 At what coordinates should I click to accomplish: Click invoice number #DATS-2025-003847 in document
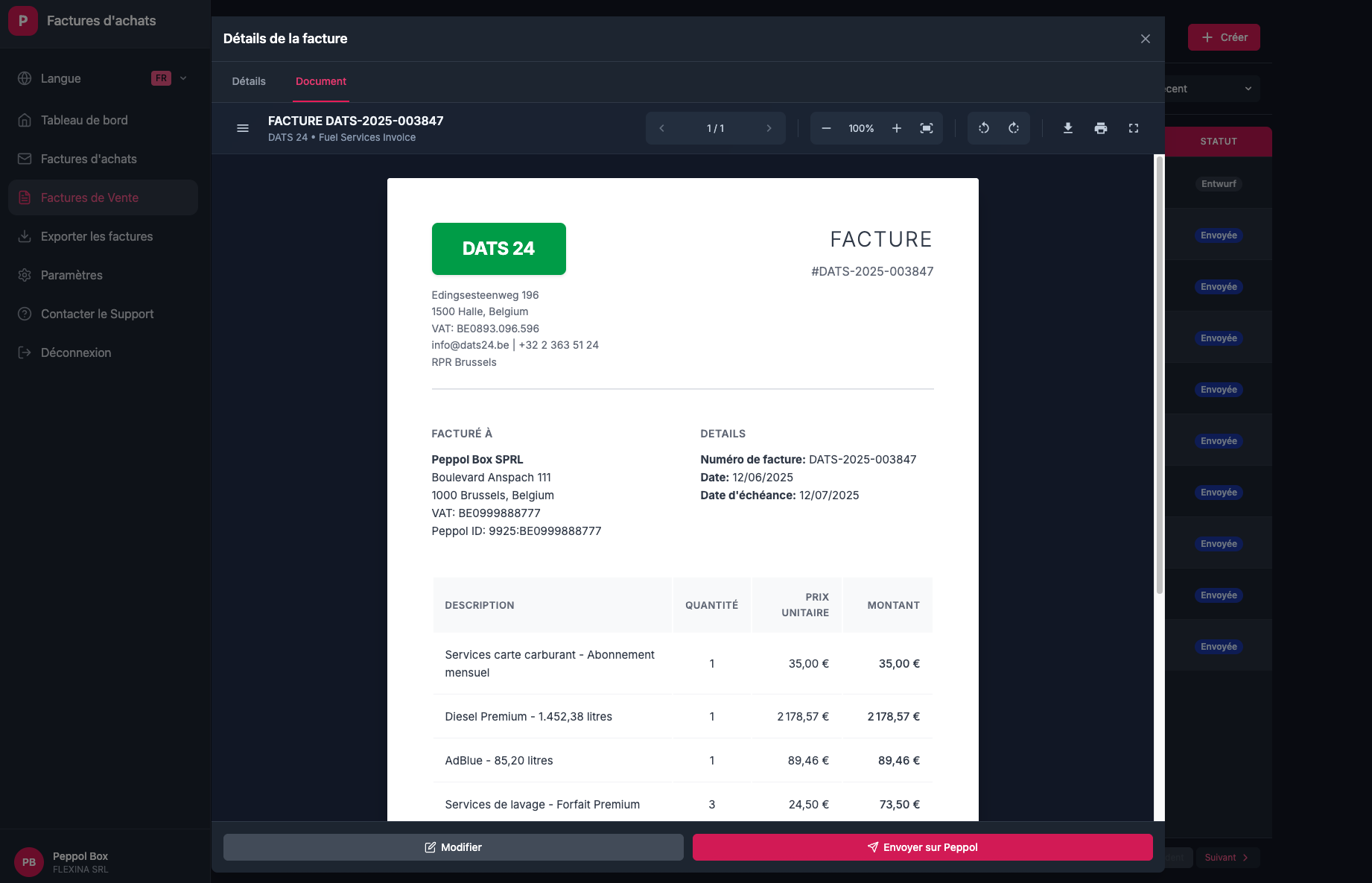coord(872,271)
